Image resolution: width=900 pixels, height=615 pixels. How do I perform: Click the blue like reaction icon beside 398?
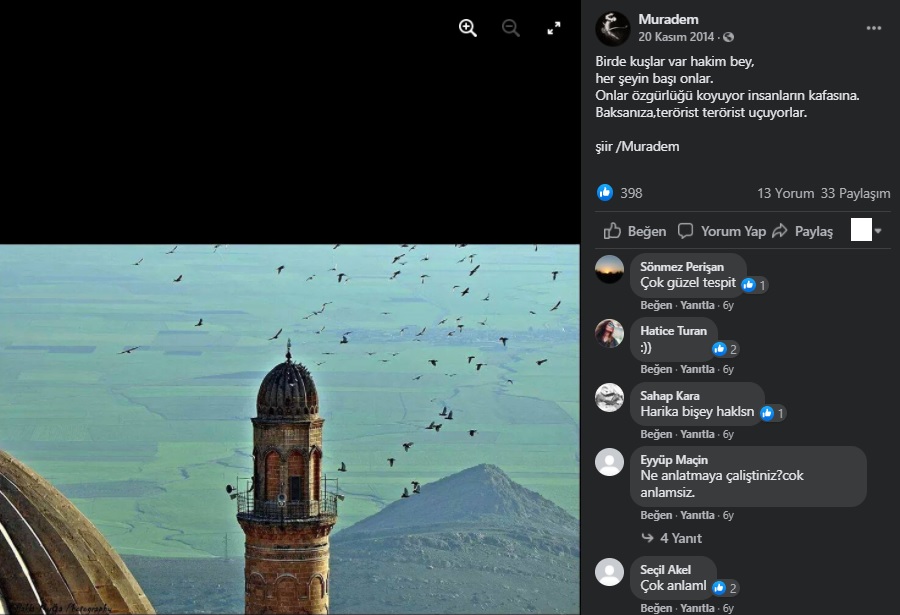tap(605, 193)
